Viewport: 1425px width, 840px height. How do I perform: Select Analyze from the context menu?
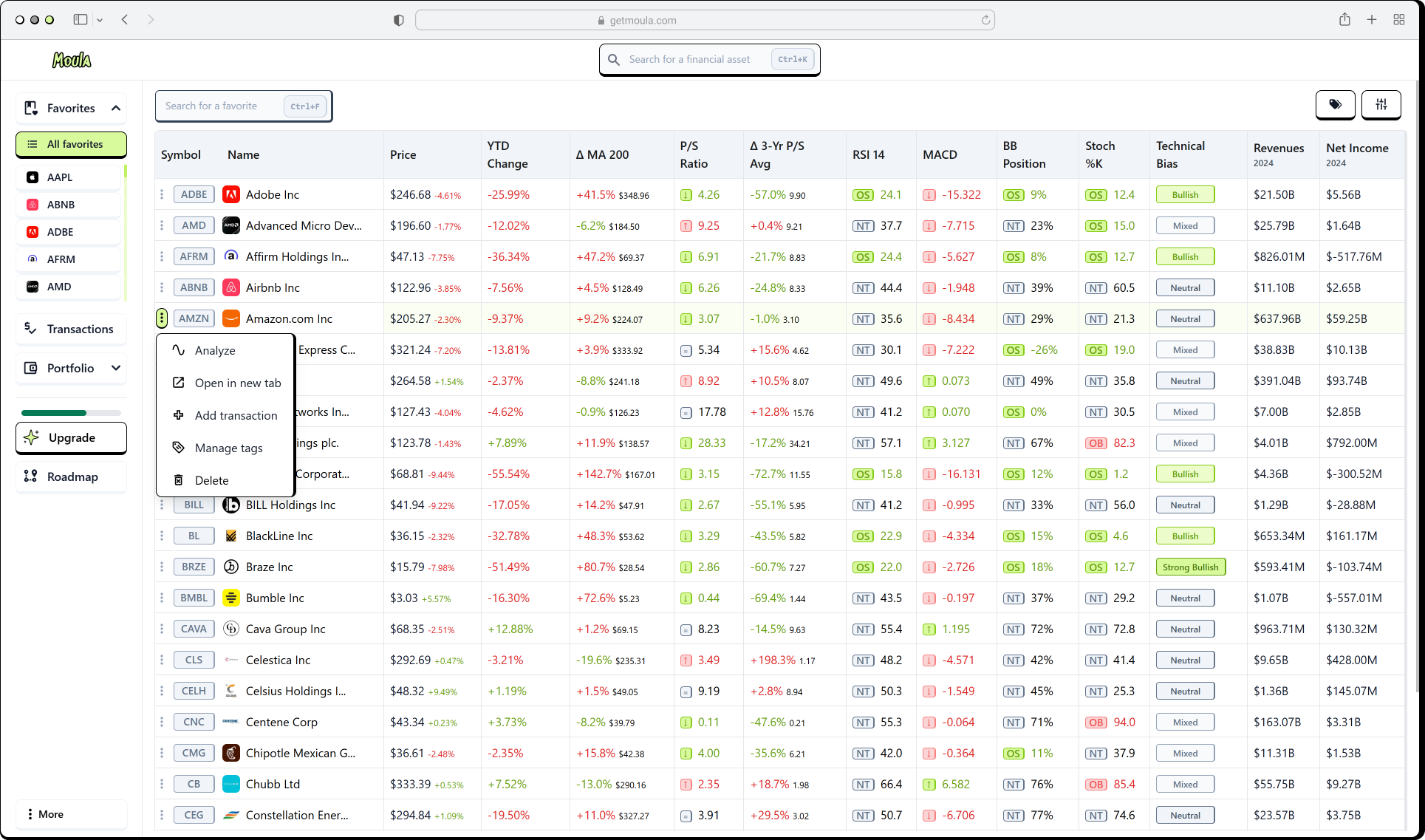pyautogui.click(x=225, y=350)
